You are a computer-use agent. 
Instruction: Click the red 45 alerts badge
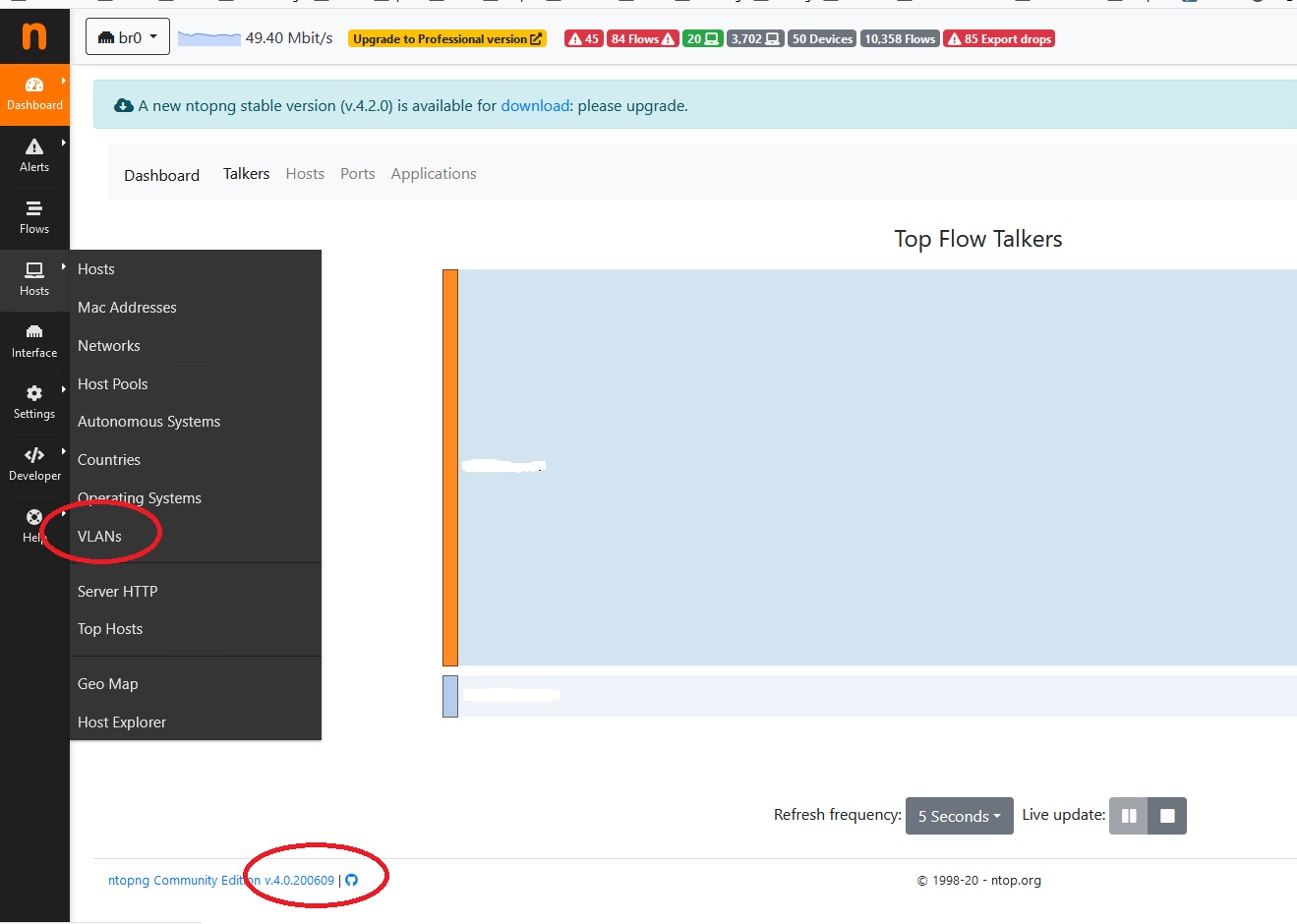pos(583,38)
